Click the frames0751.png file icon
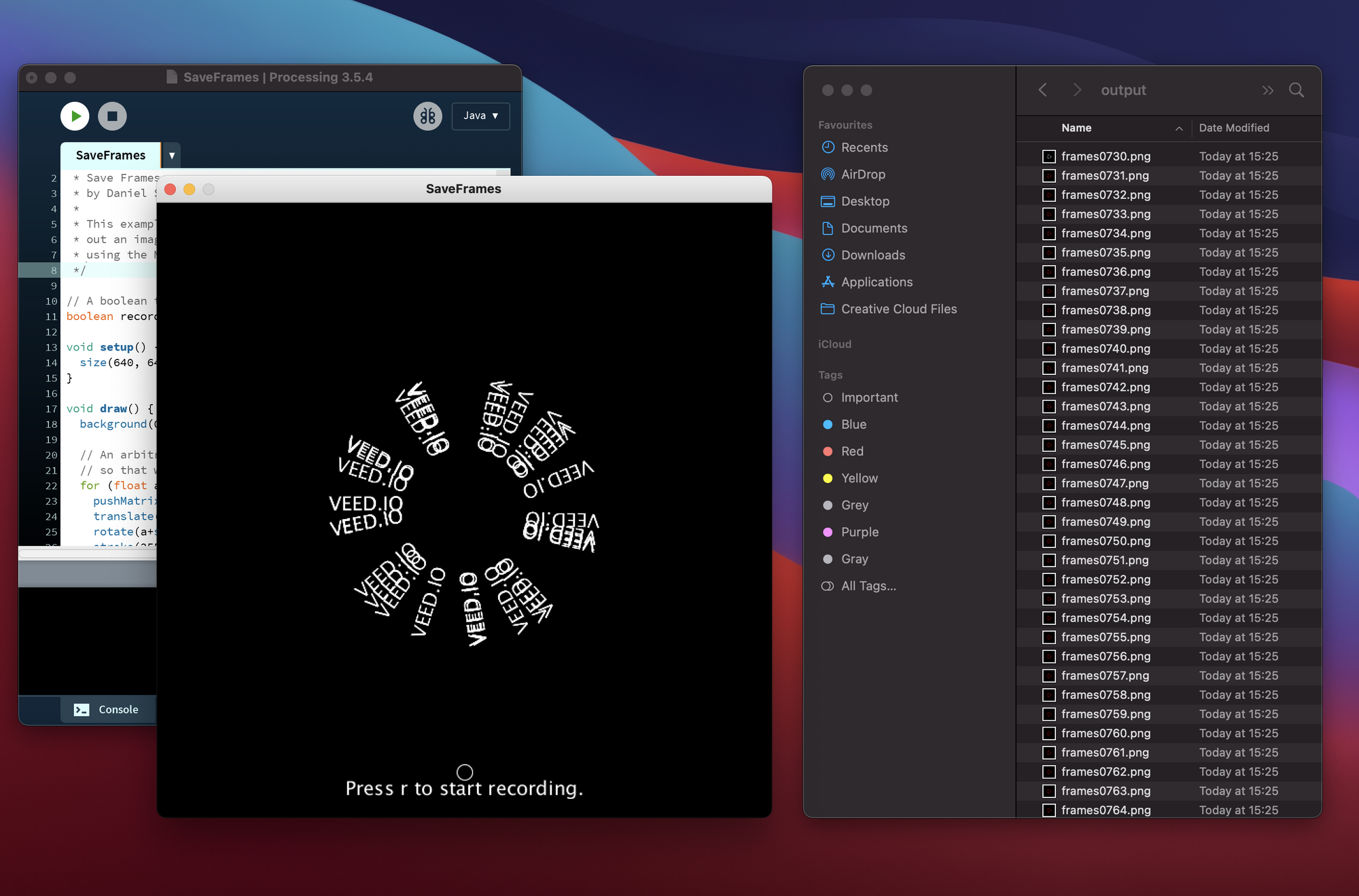The height and width of the screenshot is (896, 1359). point(1049,560)
